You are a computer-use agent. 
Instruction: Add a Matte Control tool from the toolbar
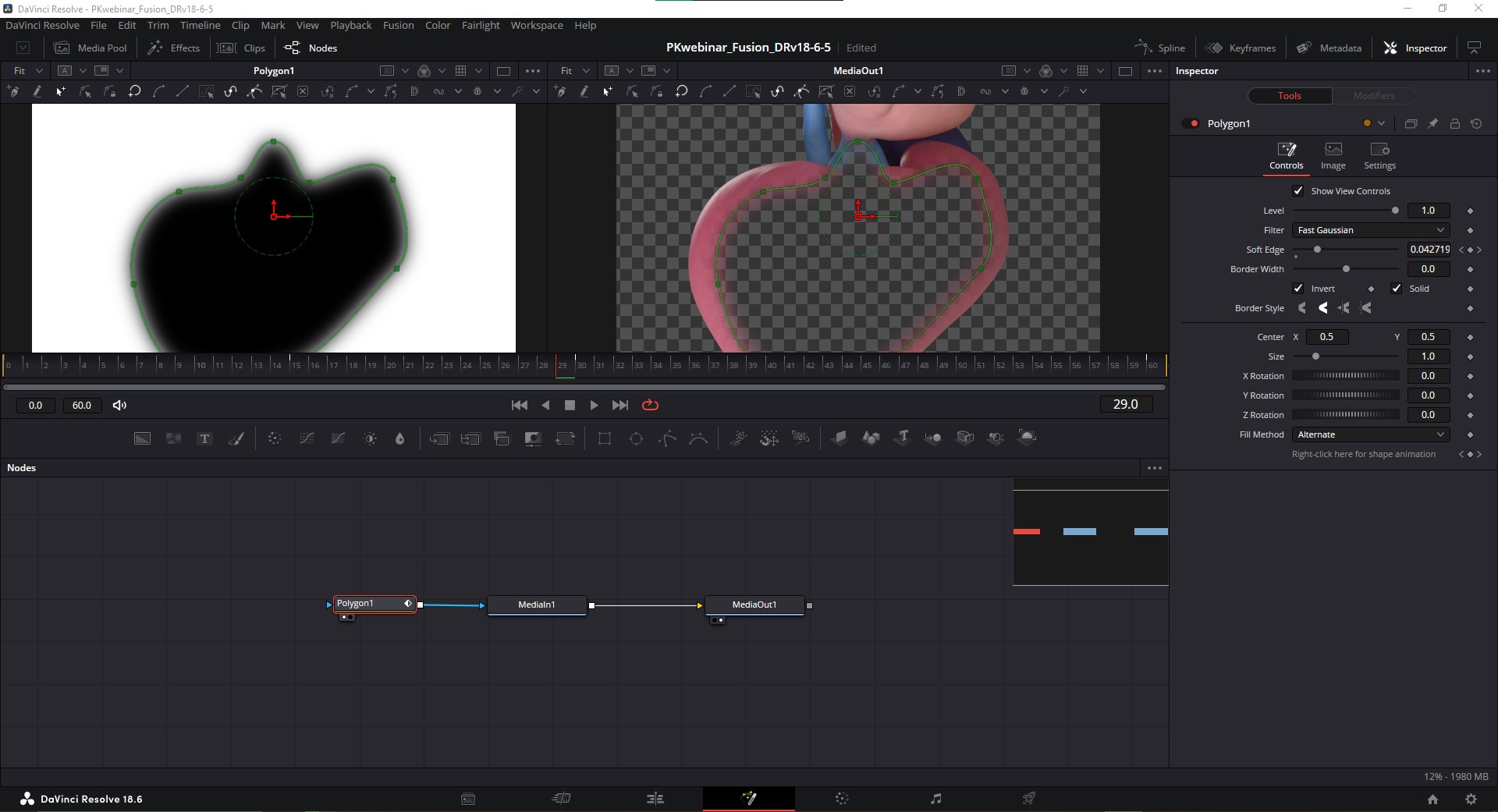(533, 438)
